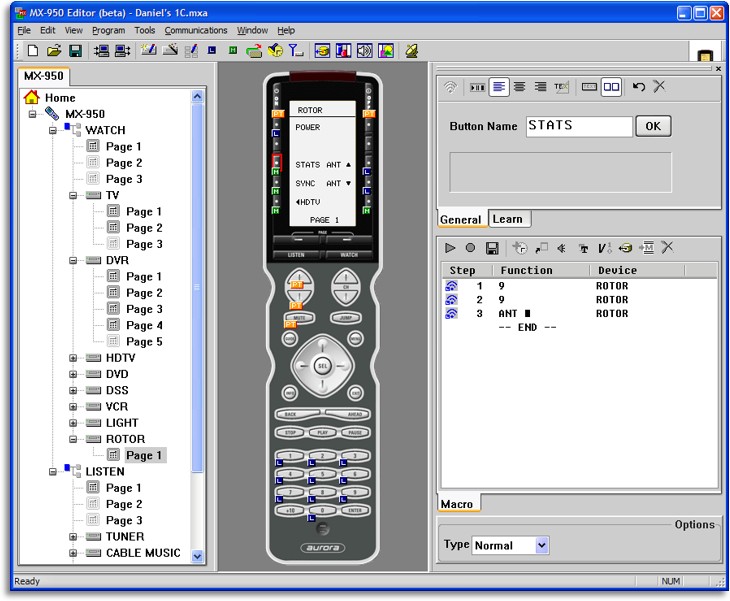Click the insert macro M icon
730x601 pixels.
click(647, 248)
